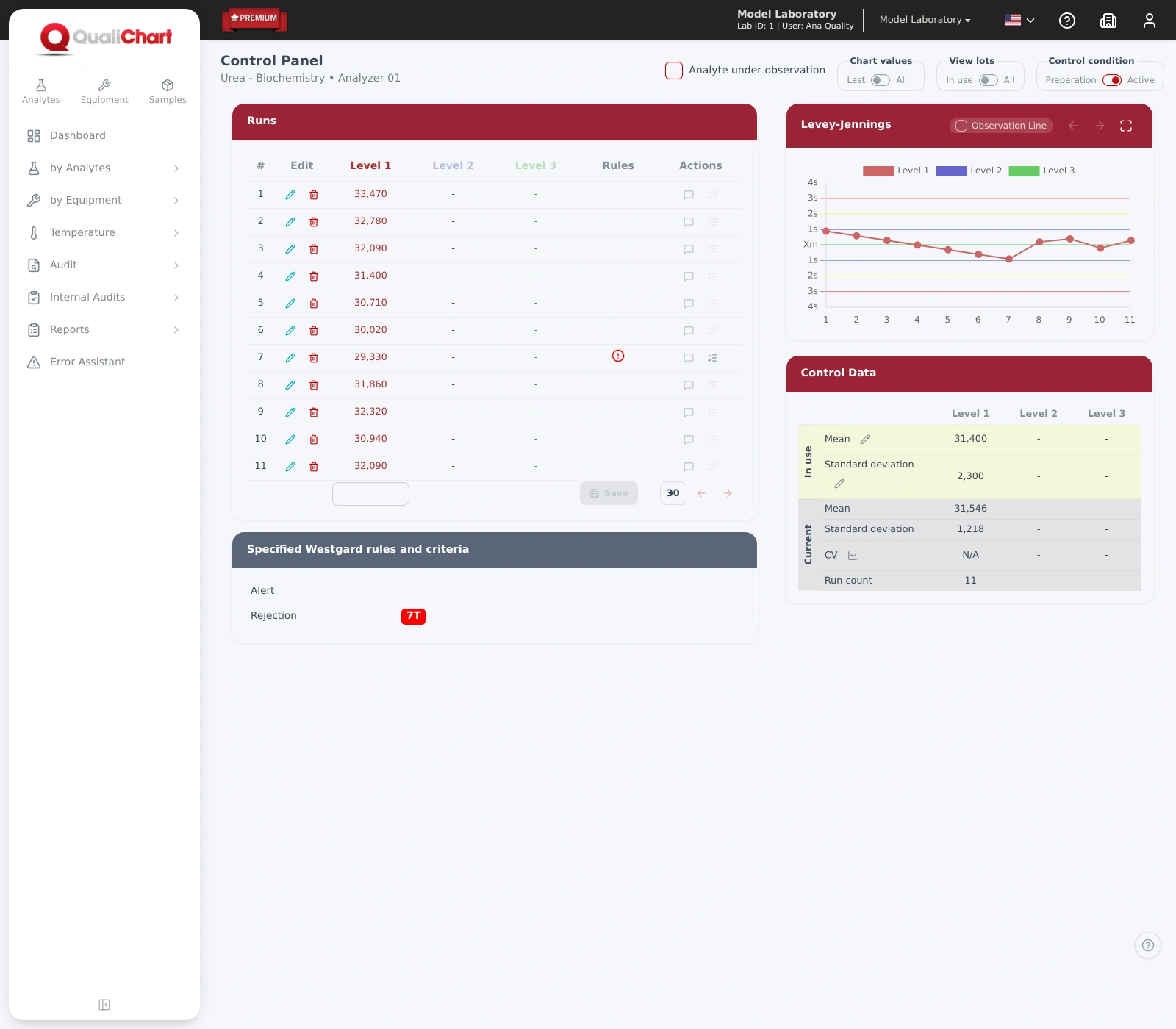Go to Dashboard in the sidebar

[104, 135]
